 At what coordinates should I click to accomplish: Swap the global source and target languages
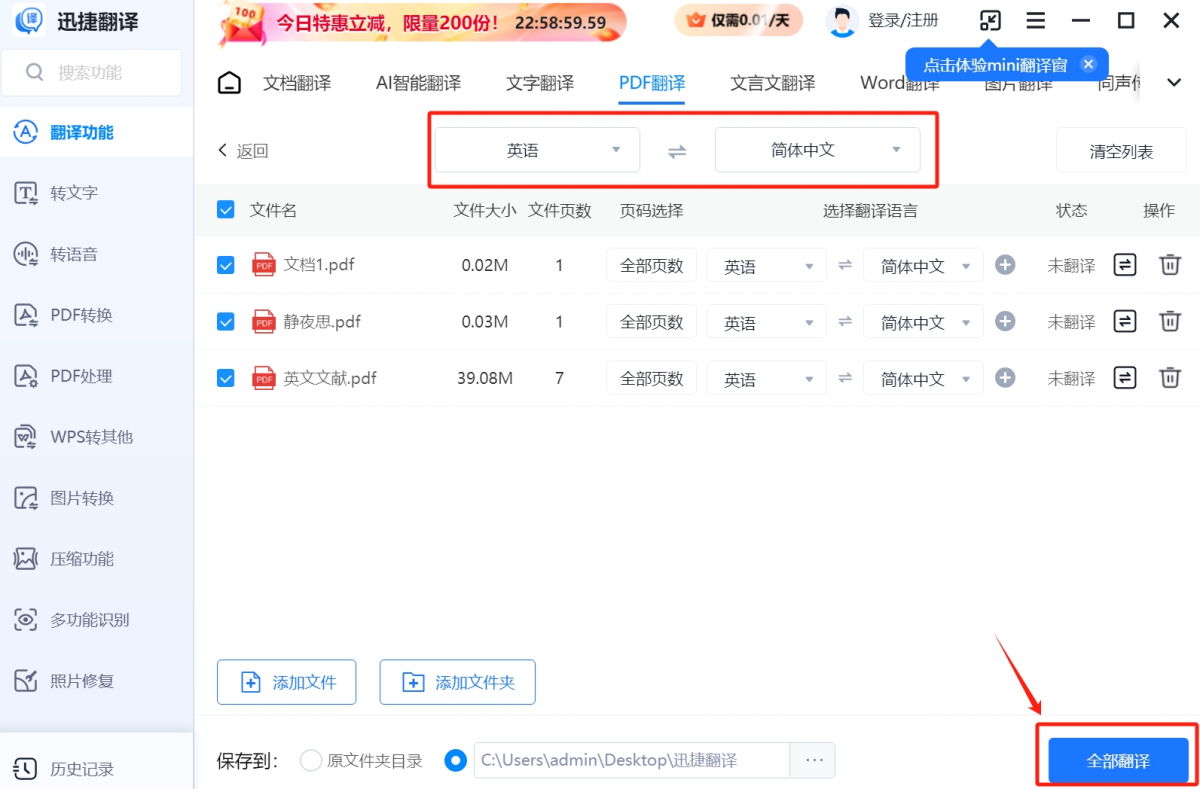[677, 151]
